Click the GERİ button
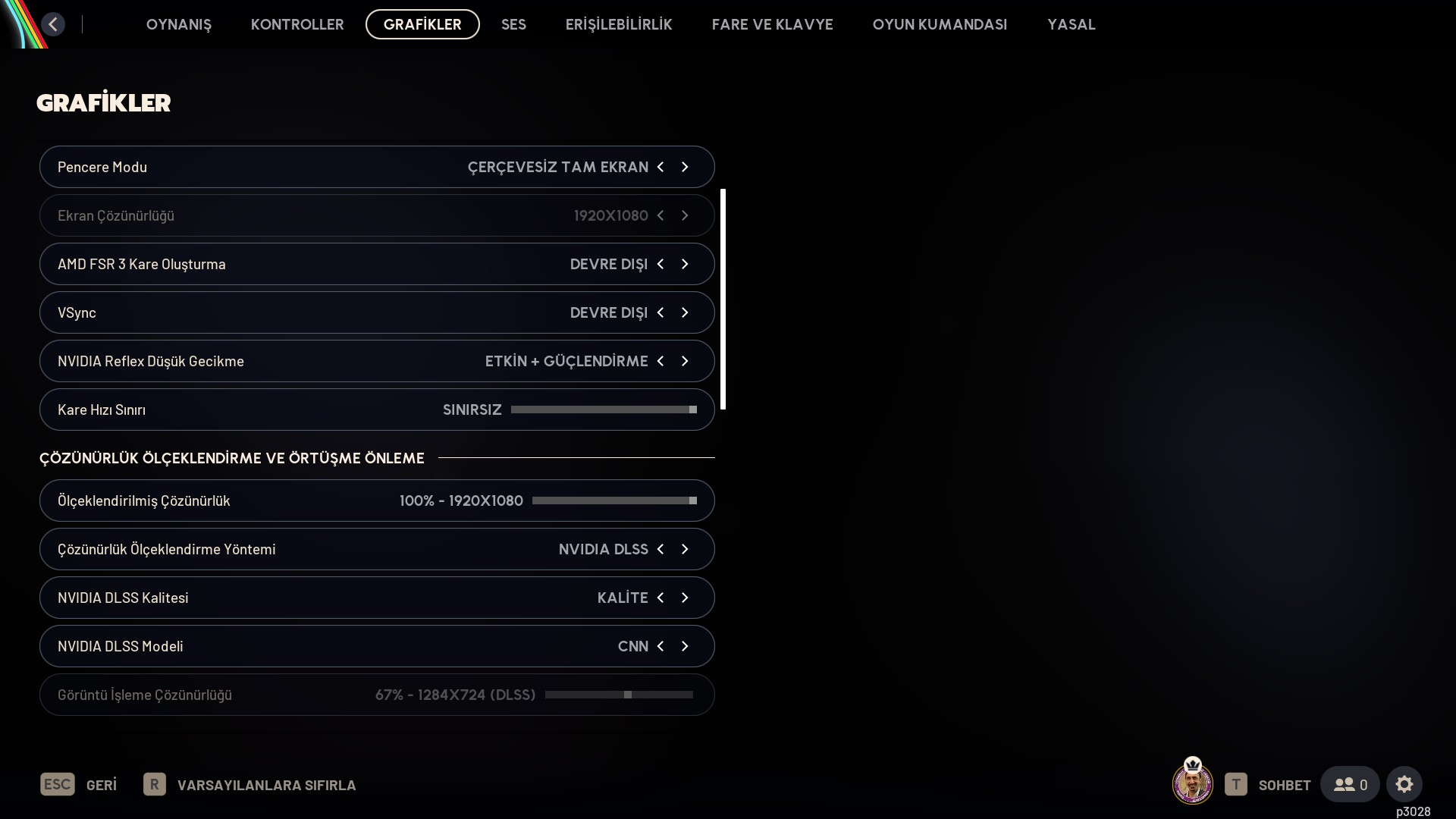The height and width of the screenshot is (819, 1456). (102, 785)
